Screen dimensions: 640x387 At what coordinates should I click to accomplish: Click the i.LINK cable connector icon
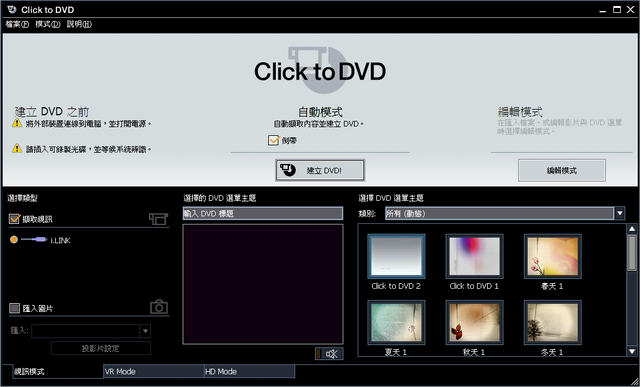pyautogui.click(x=34, y=240)
